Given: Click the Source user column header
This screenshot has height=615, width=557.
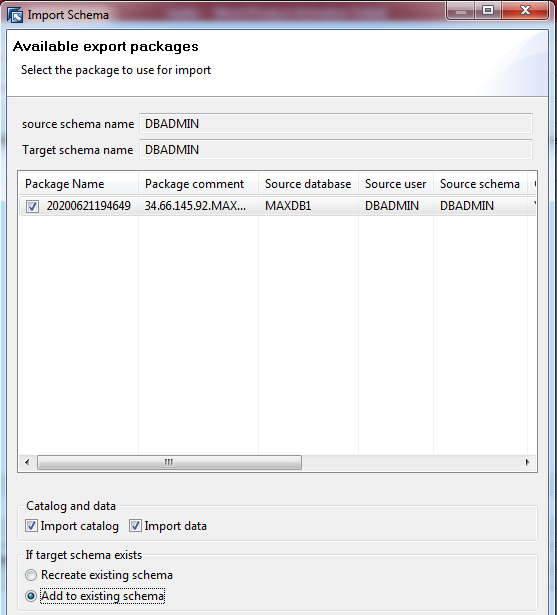Looking at the screenshot, I should click(x=396, y=184).
